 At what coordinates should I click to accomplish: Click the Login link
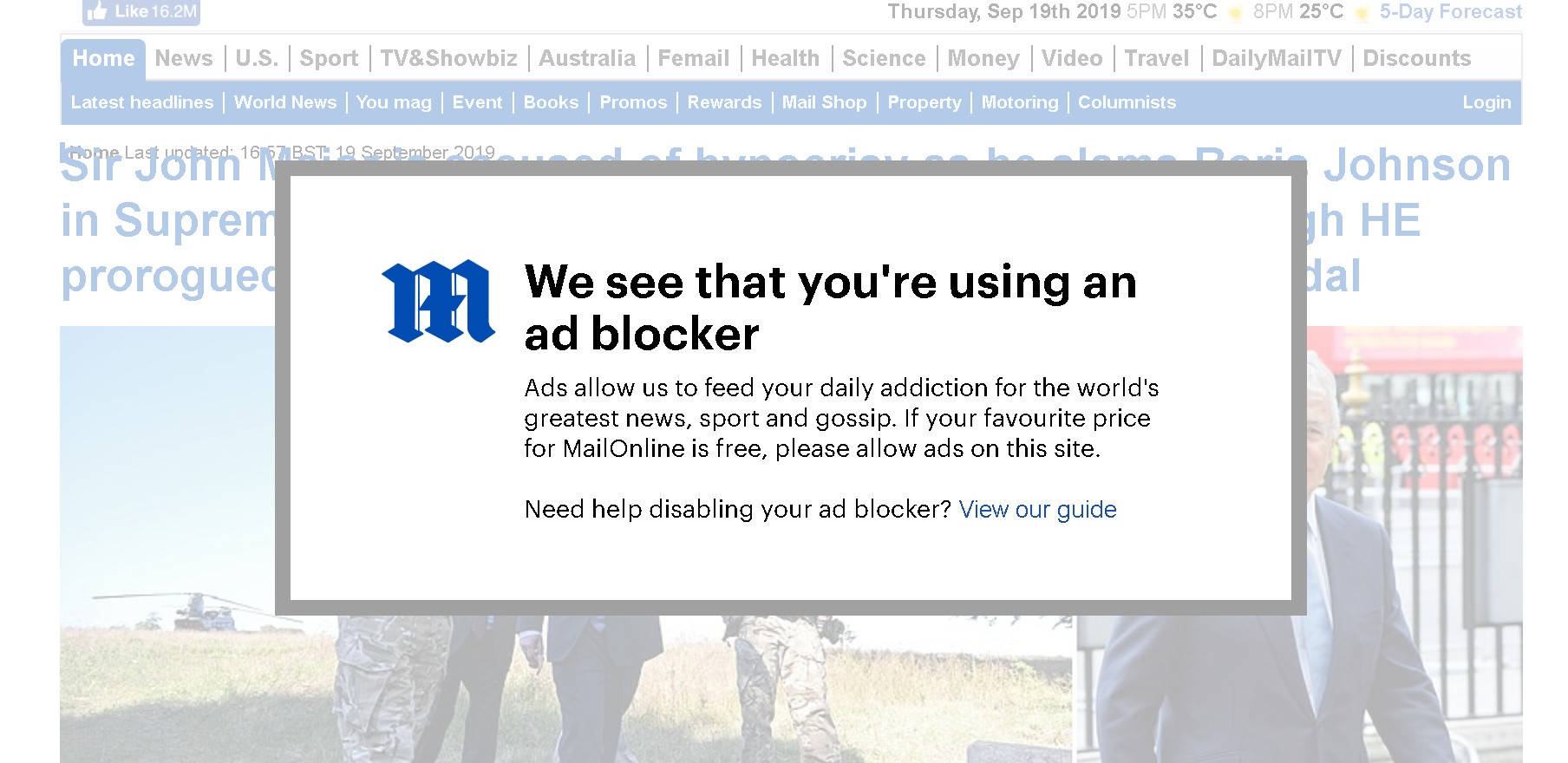1486,102
